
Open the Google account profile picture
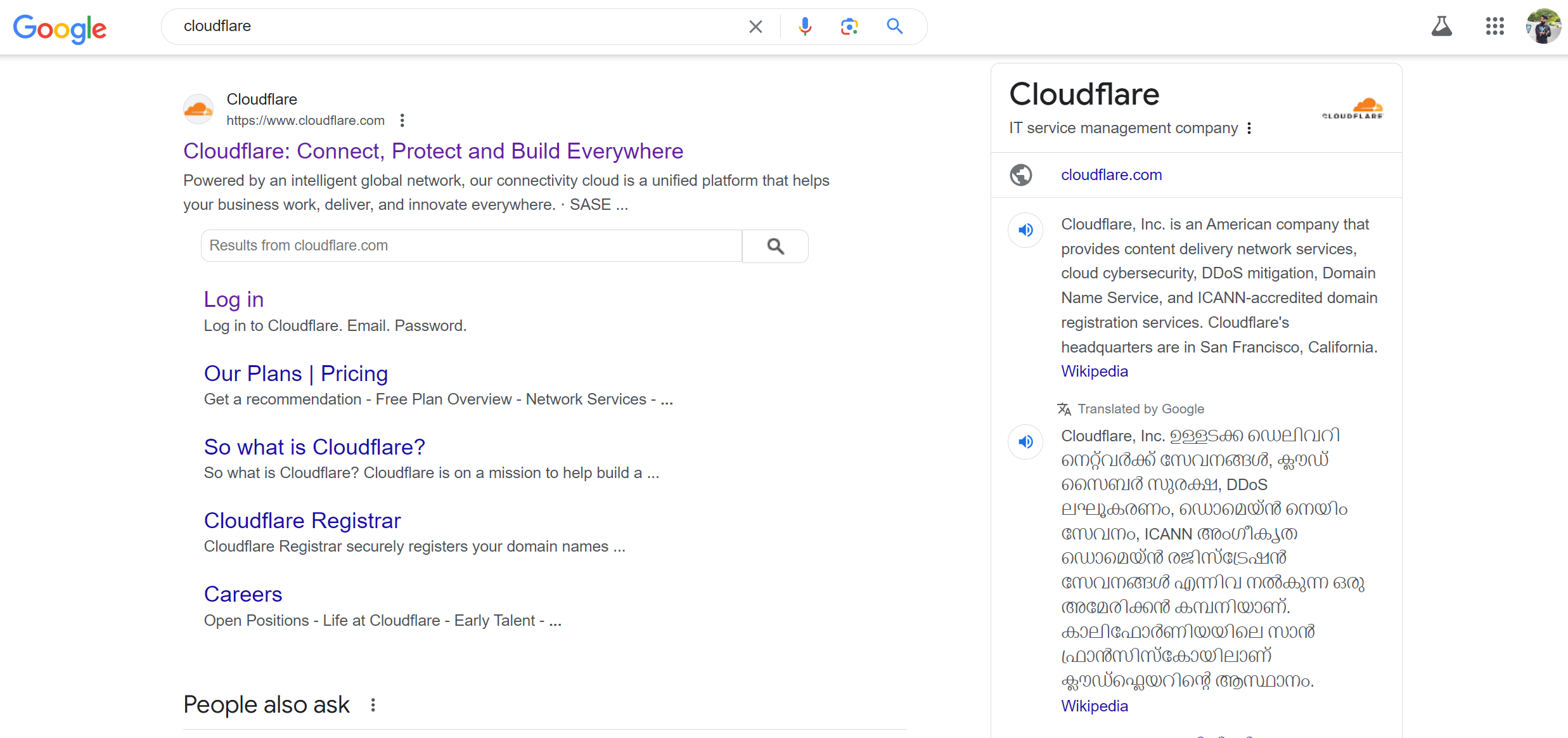[x=1543, y=26]
